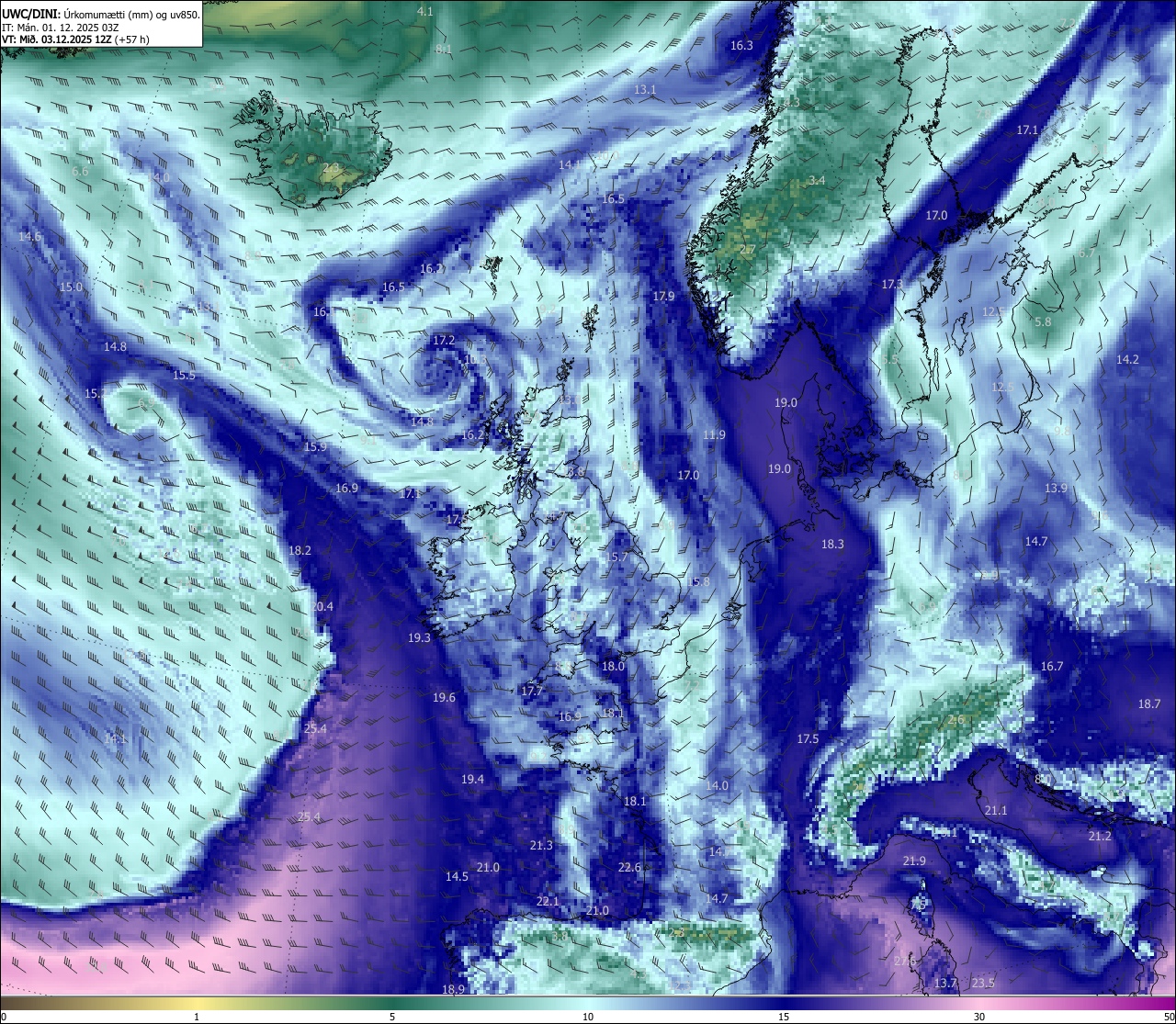Click the 18.0 value over the Channel
1176x1024 pixels.
[613, 666]
